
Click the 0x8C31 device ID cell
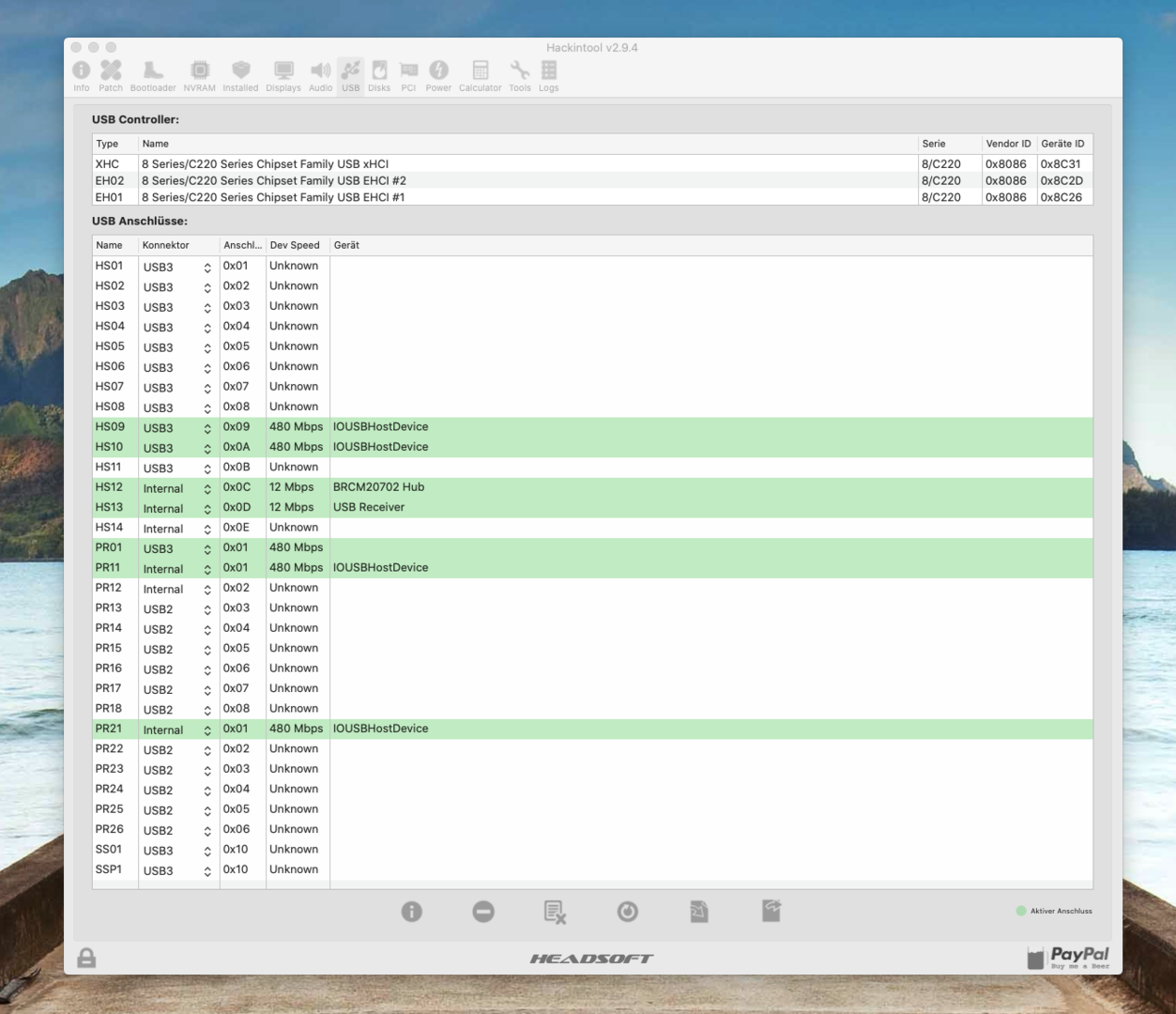point(1061,163)
